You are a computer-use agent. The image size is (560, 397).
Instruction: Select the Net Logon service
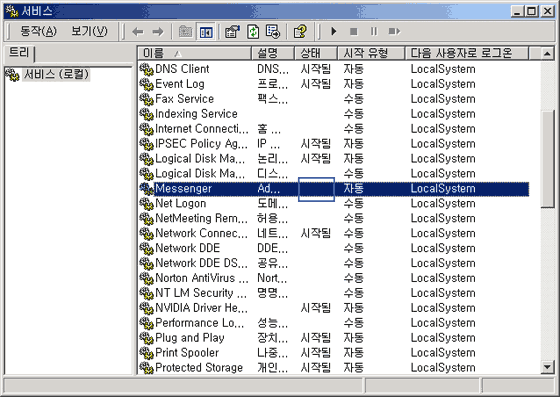pyautogui.click(x=180, y=203)
